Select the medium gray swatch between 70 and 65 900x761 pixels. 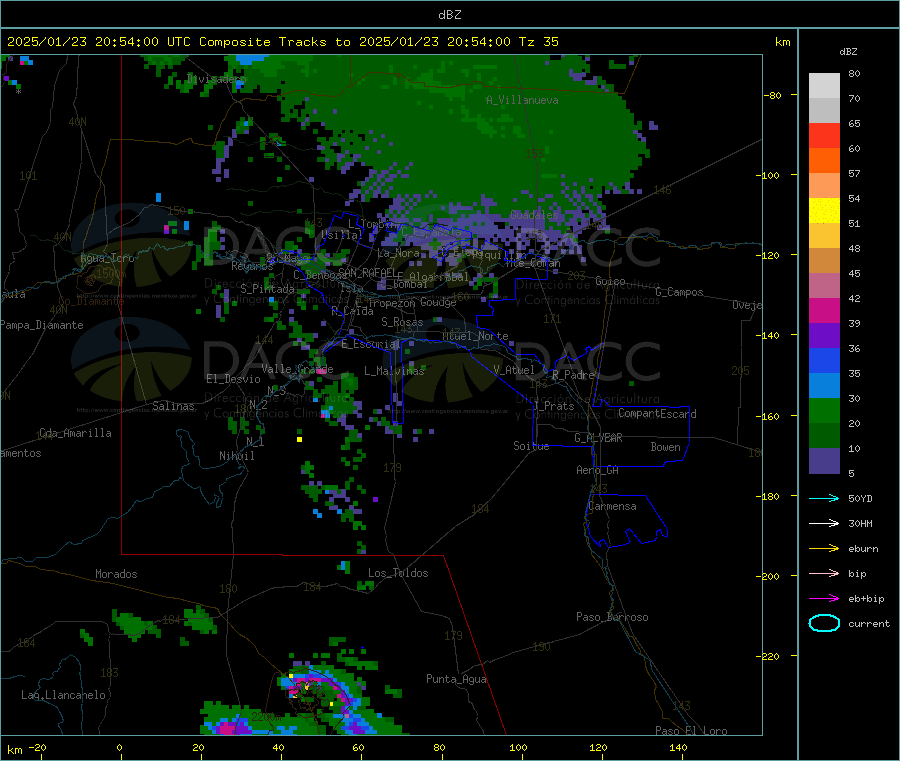pyautogui.click(x=824, y=111)
